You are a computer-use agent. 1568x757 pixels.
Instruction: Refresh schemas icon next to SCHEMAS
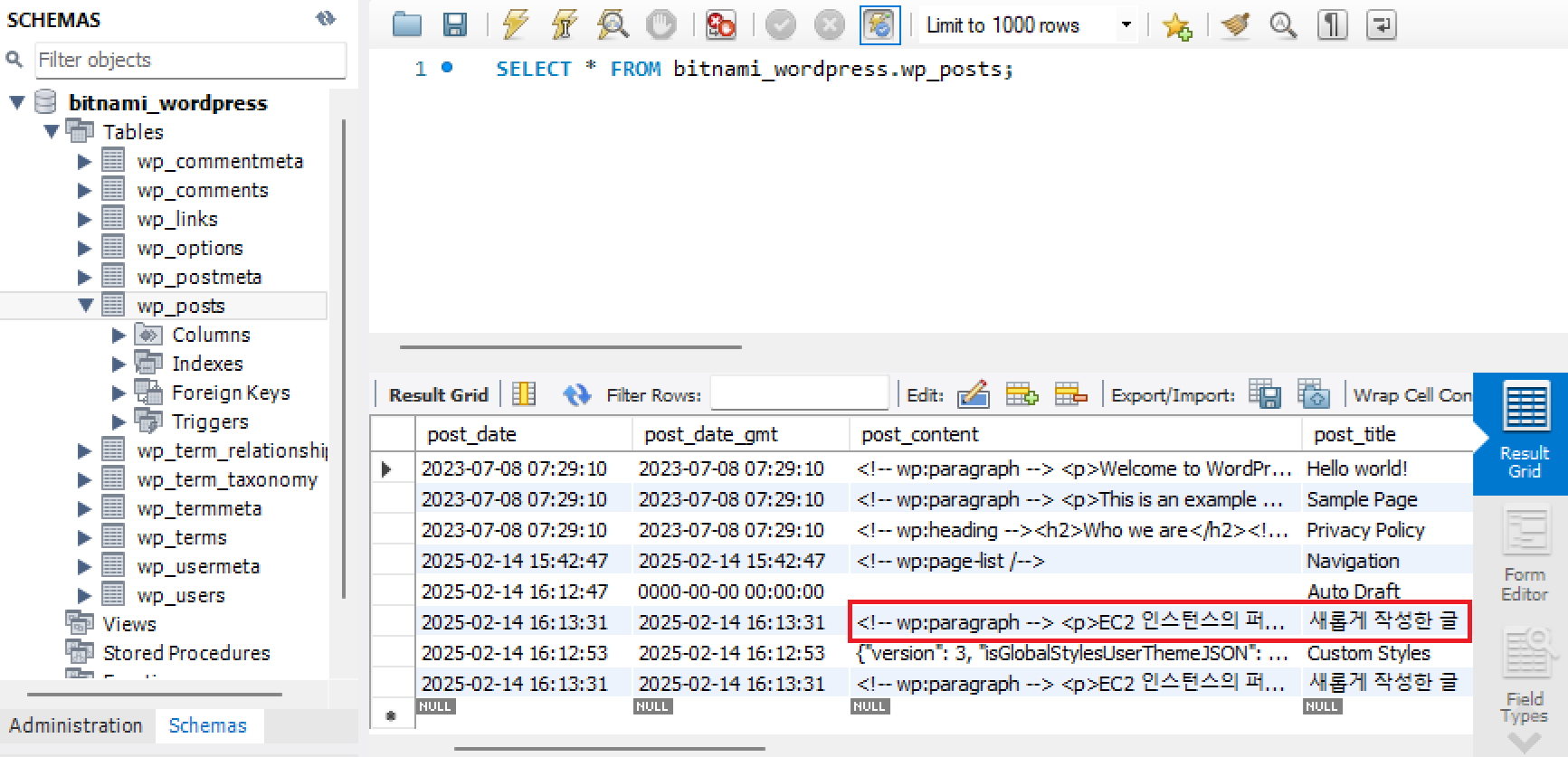coord(326,18)
